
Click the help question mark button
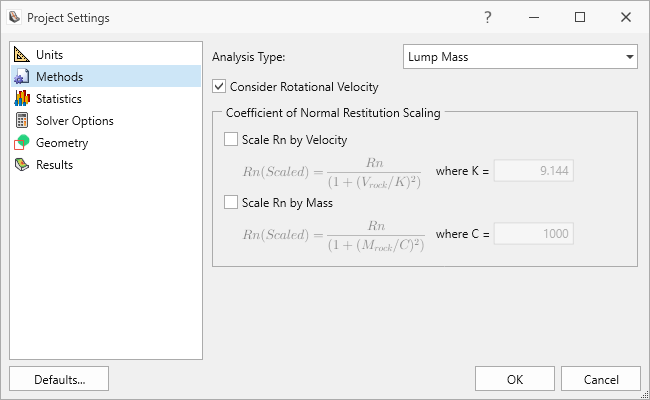click(x=488, y=17)
